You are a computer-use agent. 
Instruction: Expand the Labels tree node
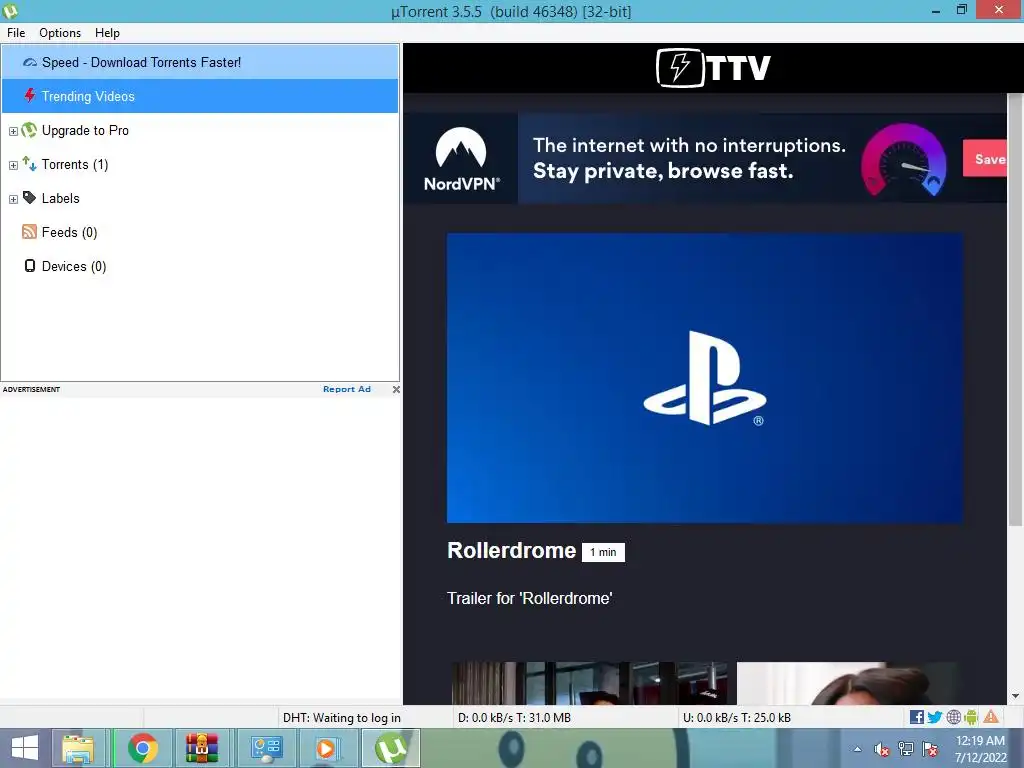pyautogui.click(x=13, y=199)
